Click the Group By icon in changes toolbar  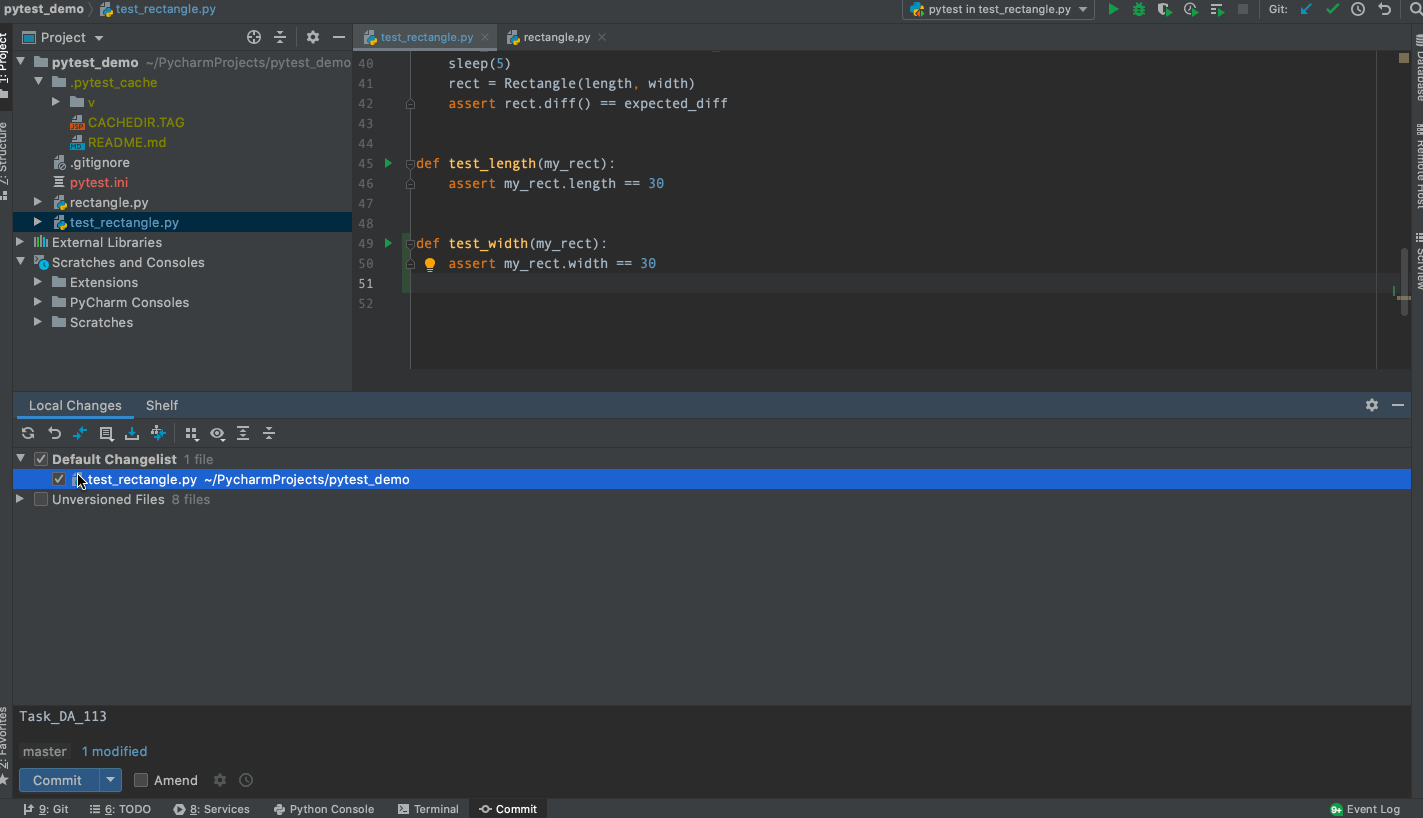(191, 433)
